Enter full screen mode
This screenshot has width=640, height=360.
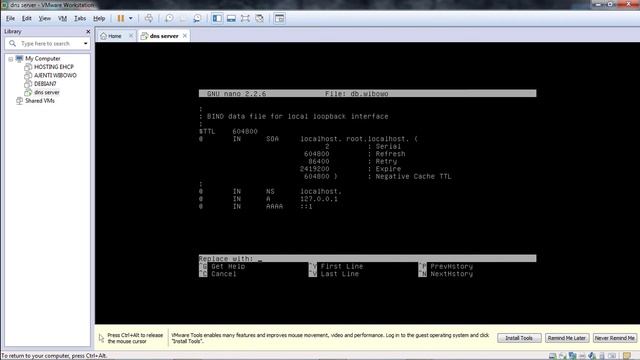point(245,18)
